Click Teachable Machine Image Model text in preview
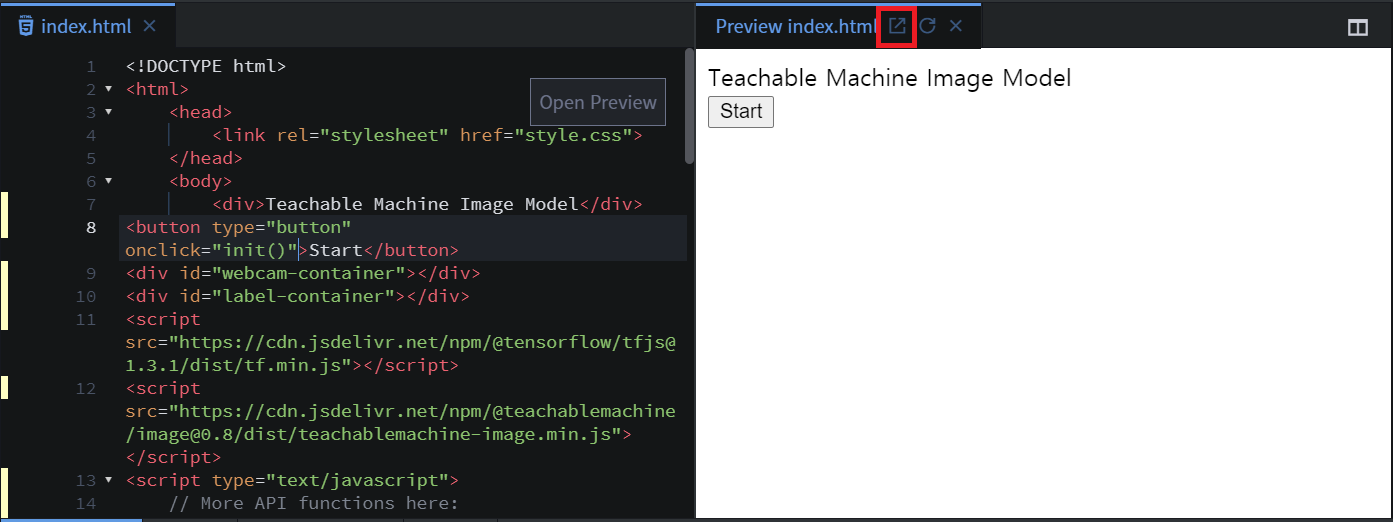1393x522 pixels. click(x=889, y=78)
